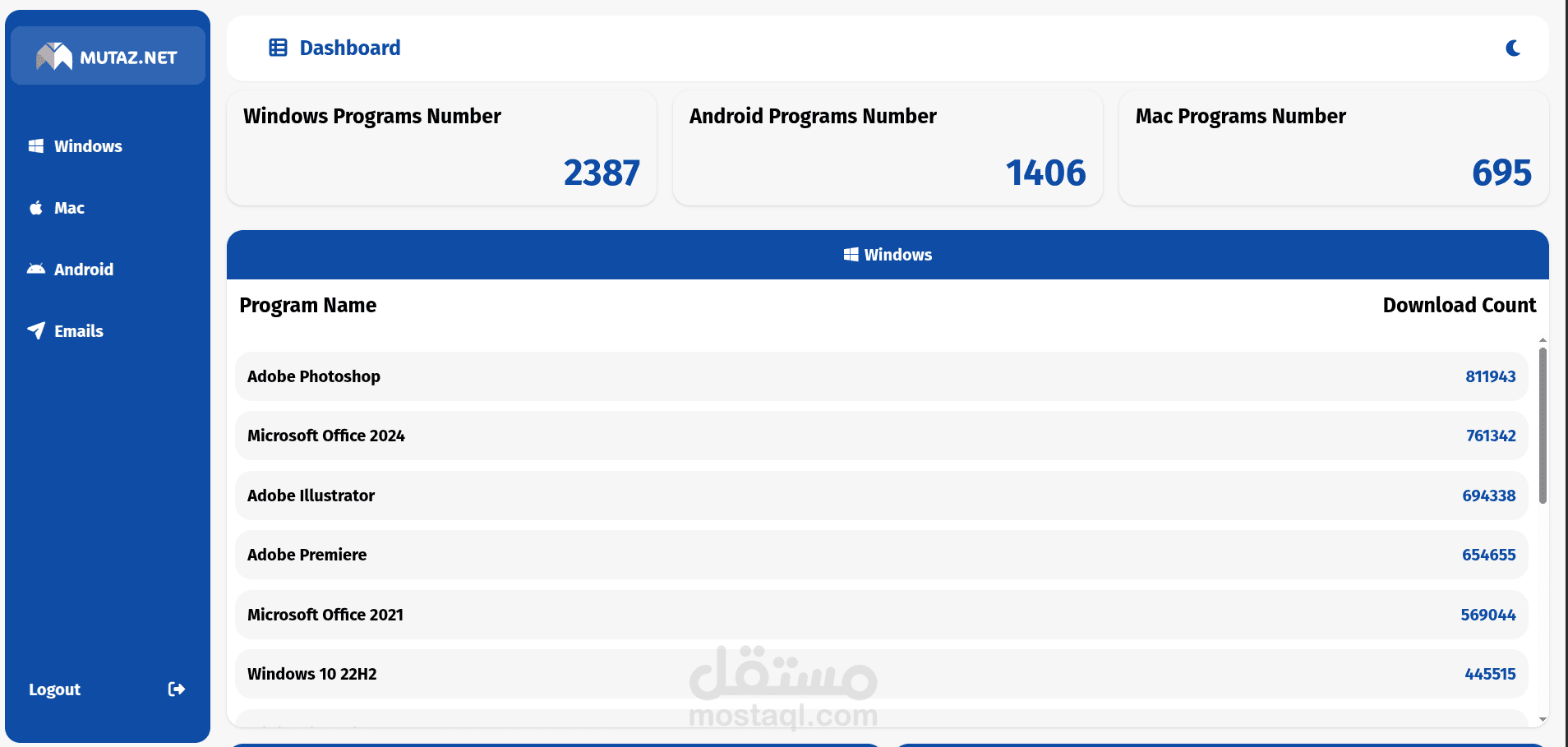Click the table scrollbar thumb
The height and width of the screenshot is (747, 1568).
click(1543, 426)
